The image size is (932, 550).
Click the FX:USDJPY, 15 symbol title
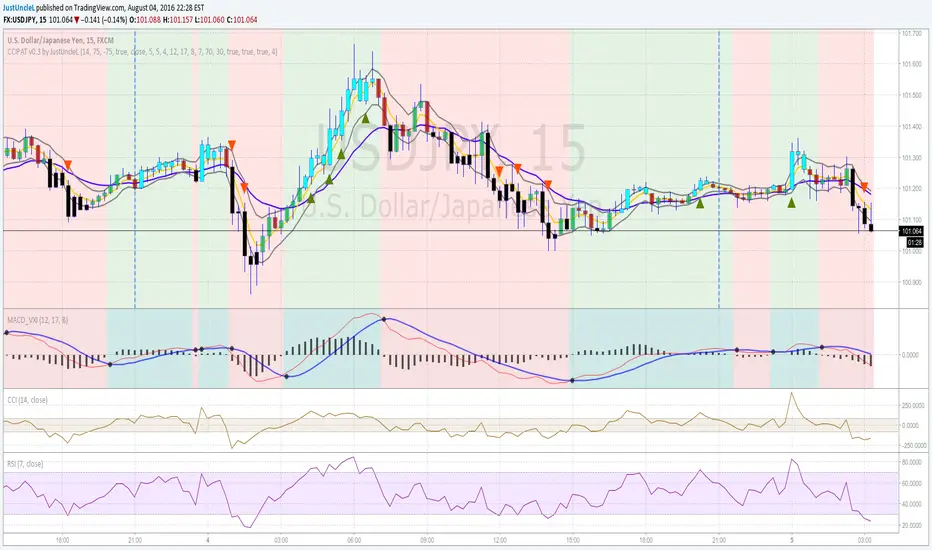coord(25,20)
